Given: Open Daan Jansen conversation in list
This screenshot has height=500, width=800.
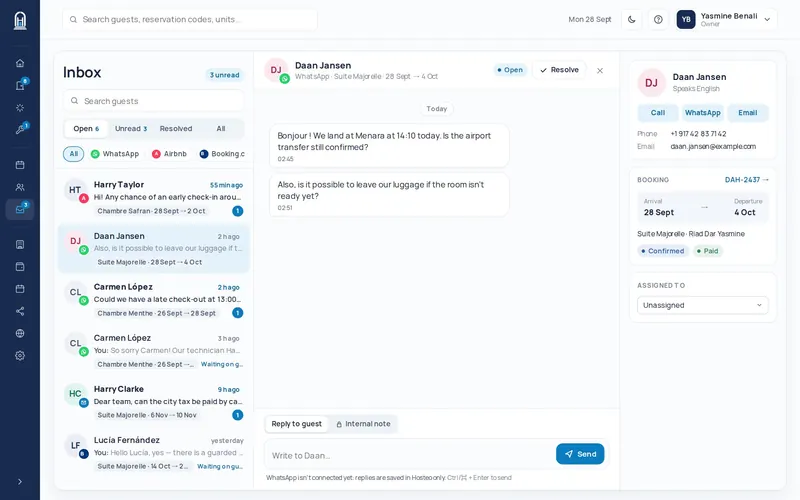Looking at the screenshot, I should [154, 248].
